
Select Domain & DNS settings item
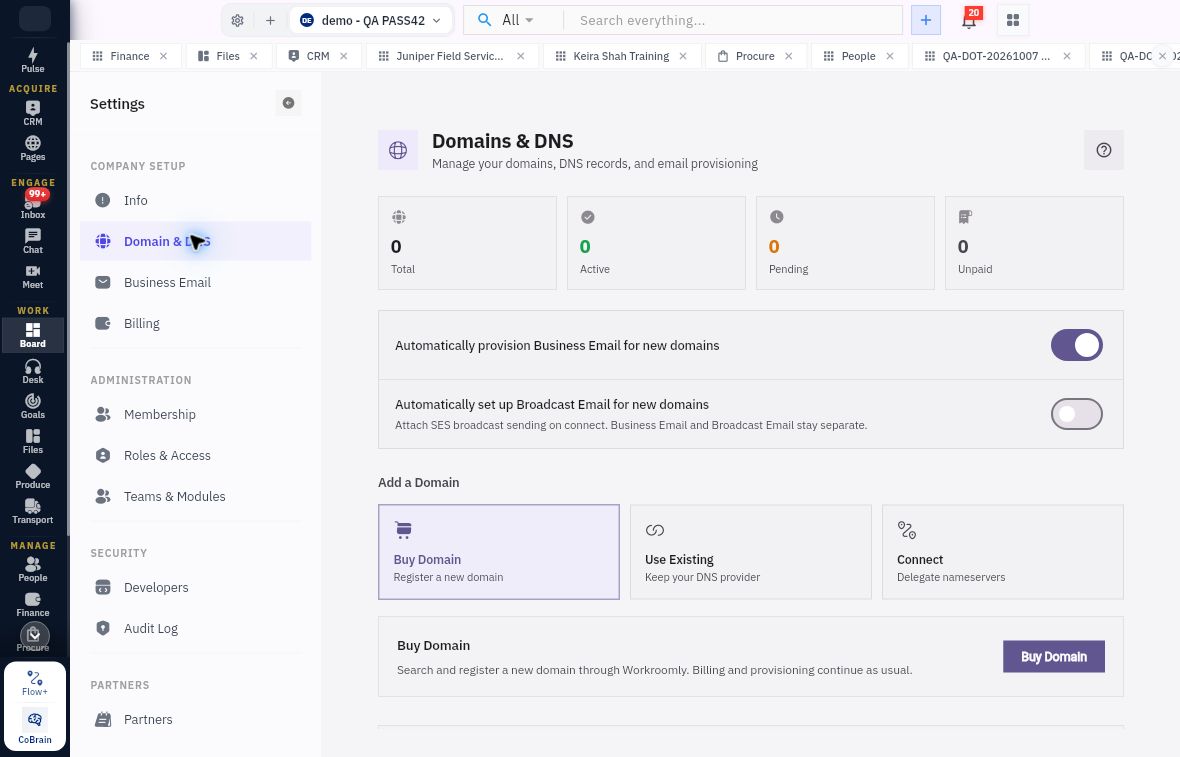tap(195, 241)
